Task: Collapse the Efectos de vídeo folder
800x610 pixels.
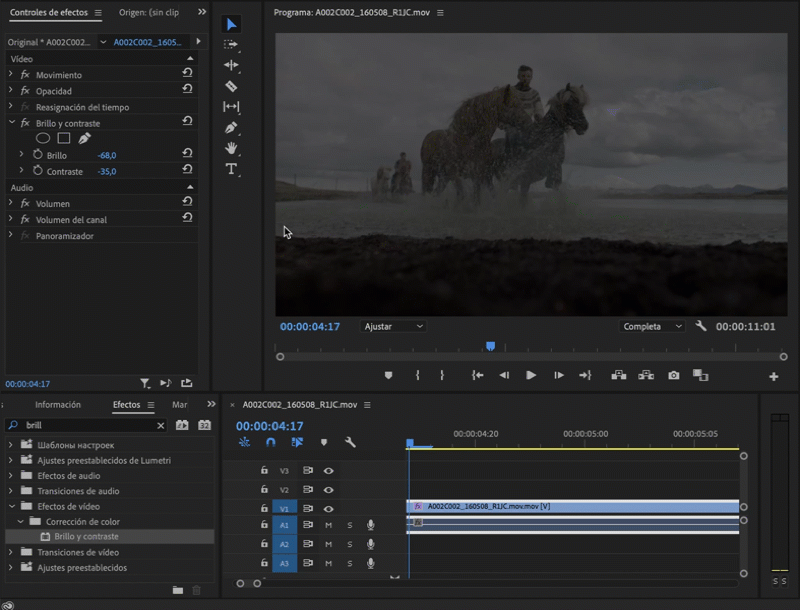Action: point(11,506)
